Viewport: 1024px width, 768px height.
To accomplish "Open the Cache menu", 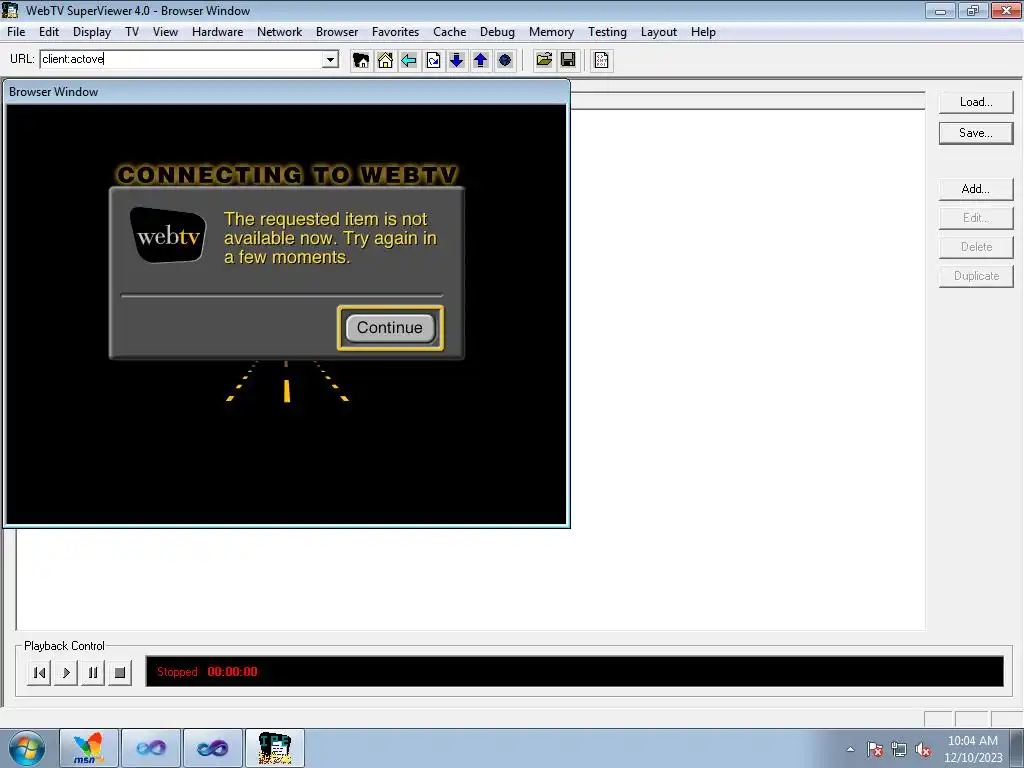I will 450,32.
